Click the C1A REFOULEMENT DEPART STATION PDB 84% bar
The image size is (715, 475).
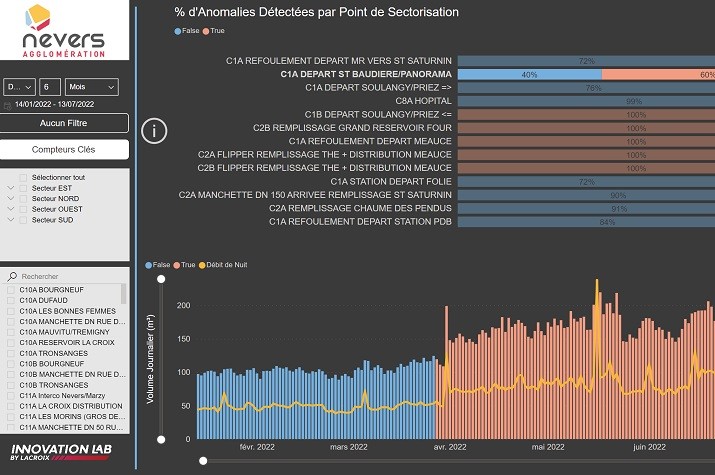click(586, 222)
